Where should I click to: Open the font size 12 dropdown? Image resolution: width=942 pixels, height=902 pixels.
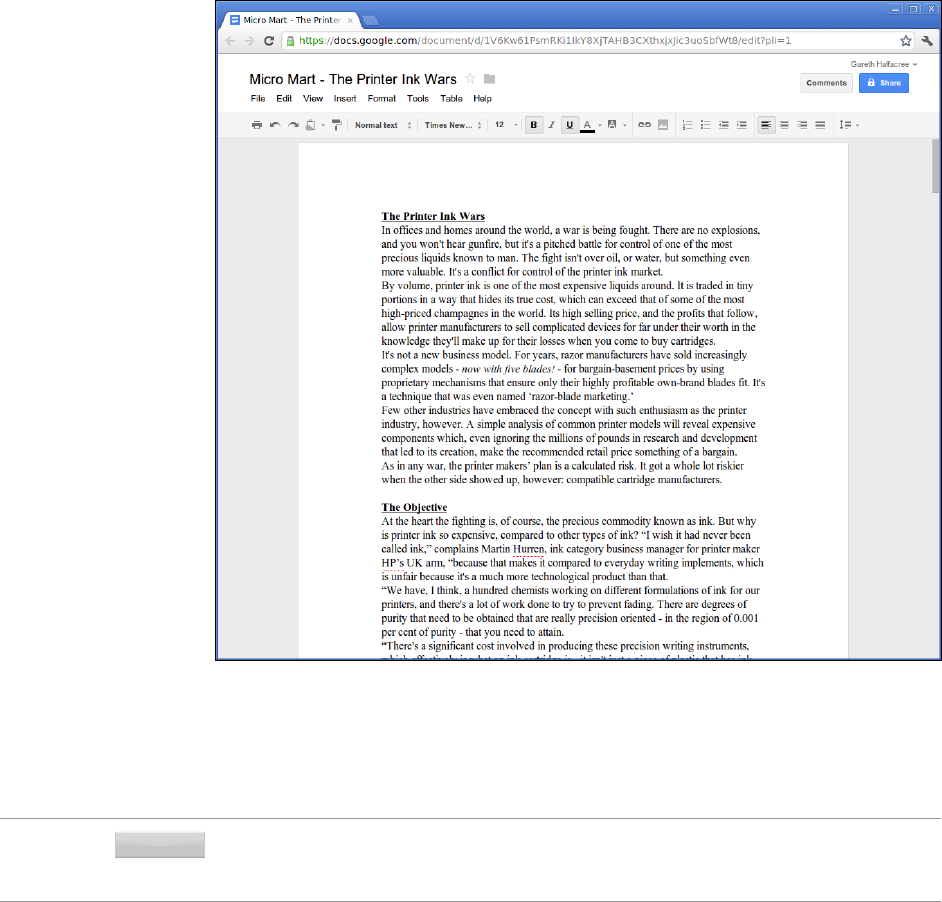click(506, 125)
